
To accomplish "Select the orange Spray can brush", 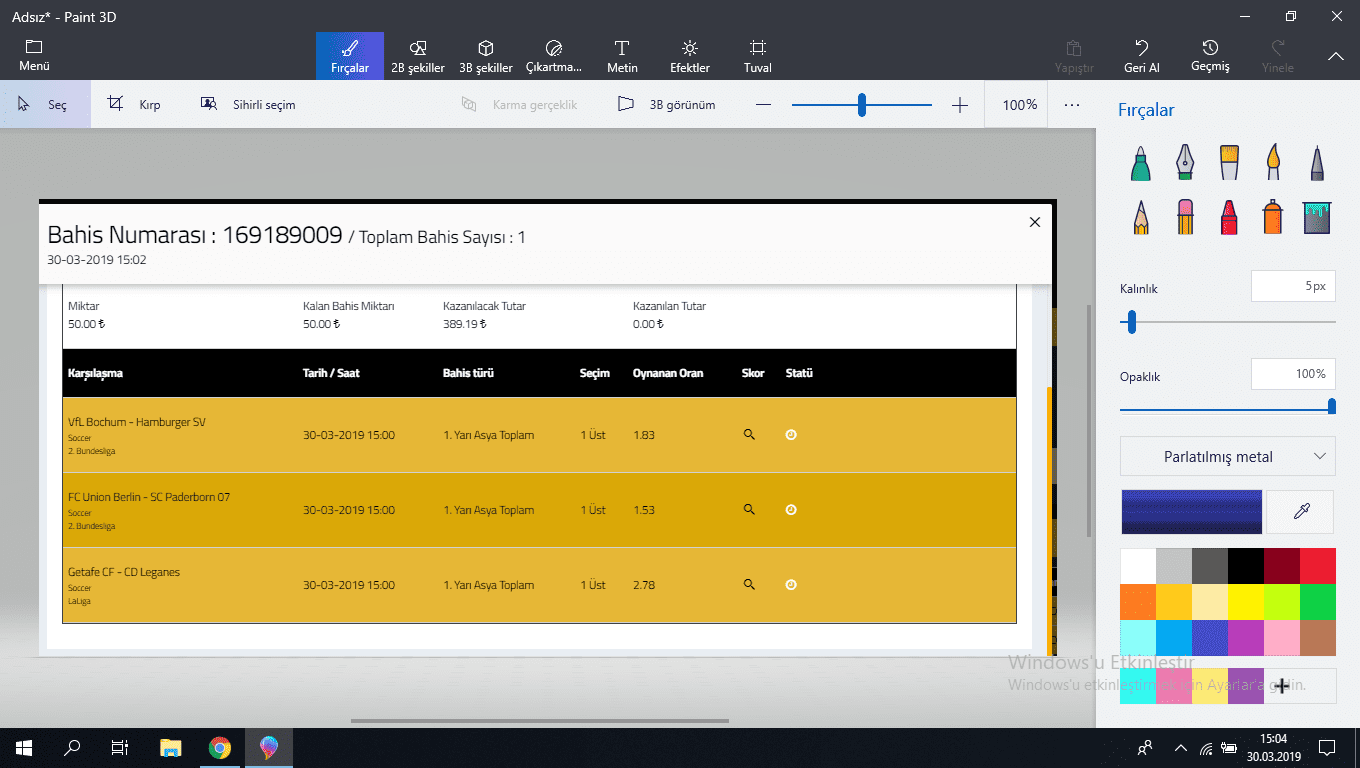I will [x=1273, y=217].
